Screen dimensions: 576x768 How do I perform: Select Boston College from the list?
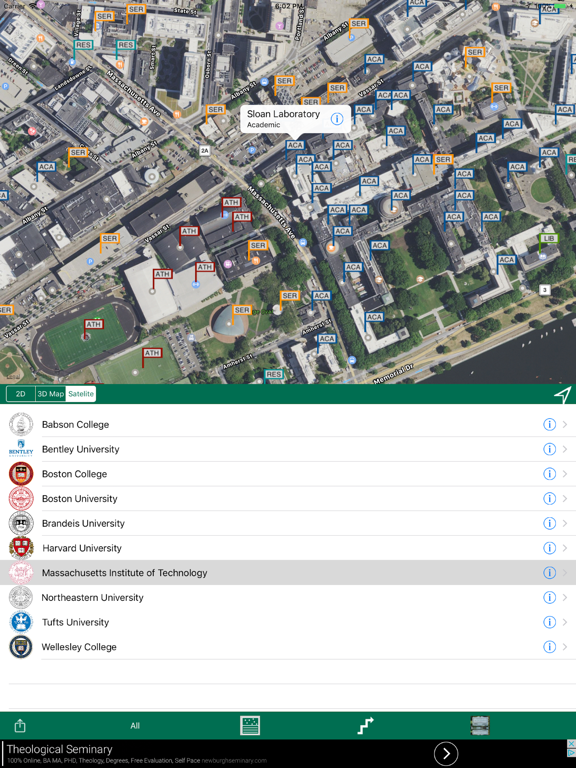pos(288,474)
